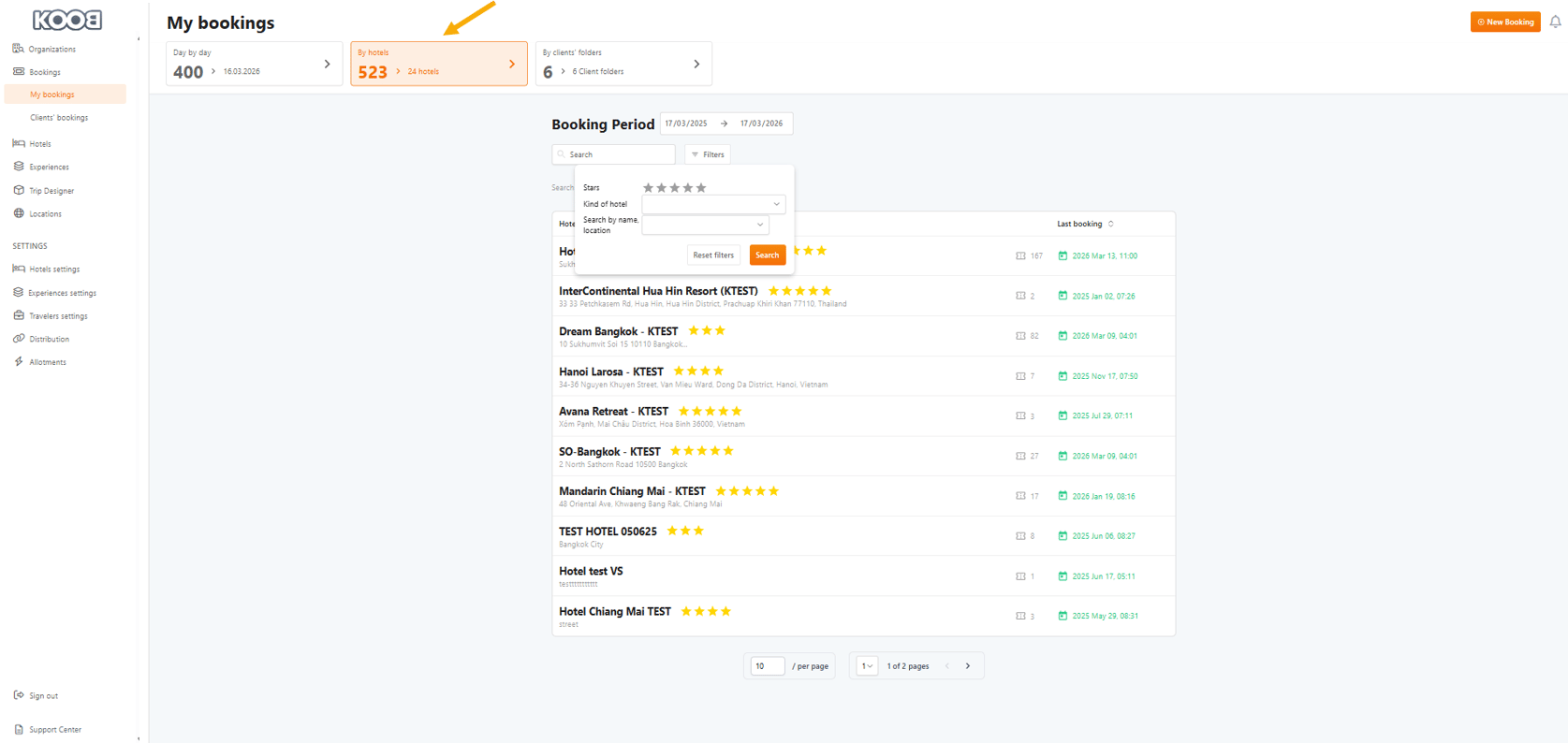Click the booking period end date 17/03/2026
The image size is (1568, 743).
tap(761, 124)
